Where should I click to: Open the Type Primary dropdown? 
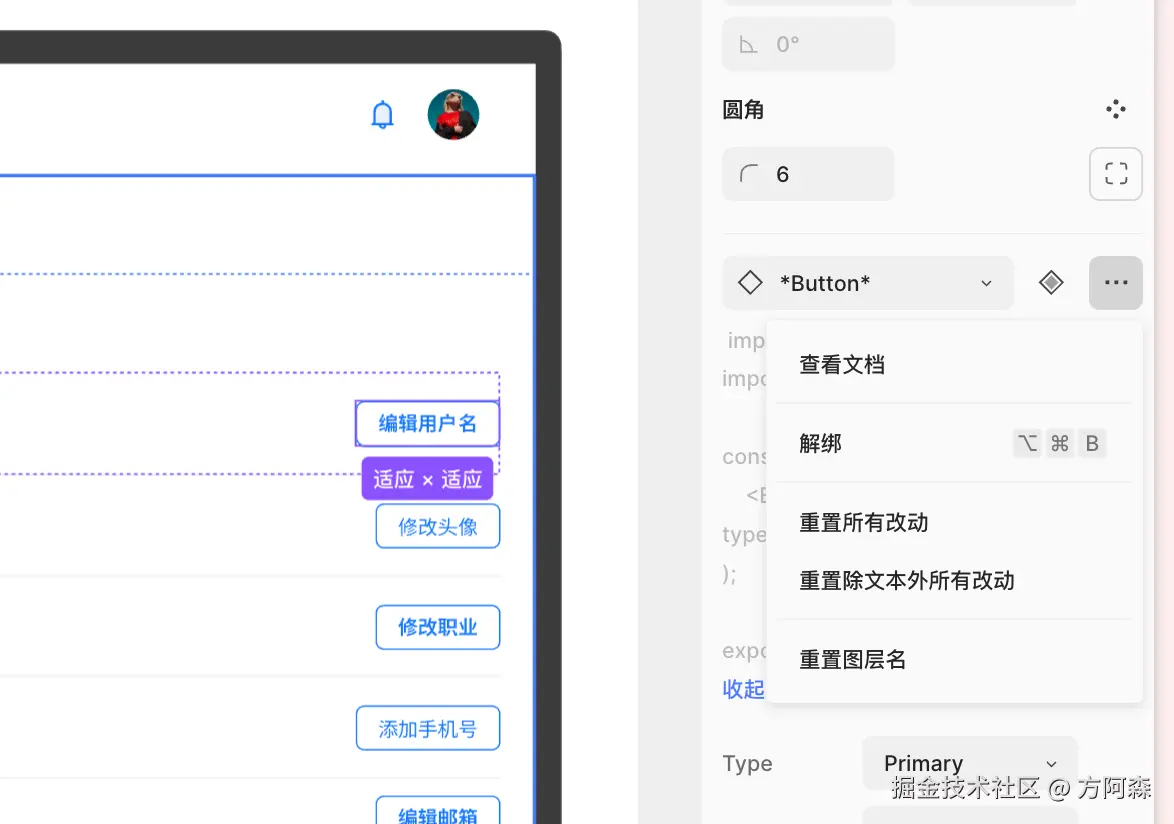point(970,763)
